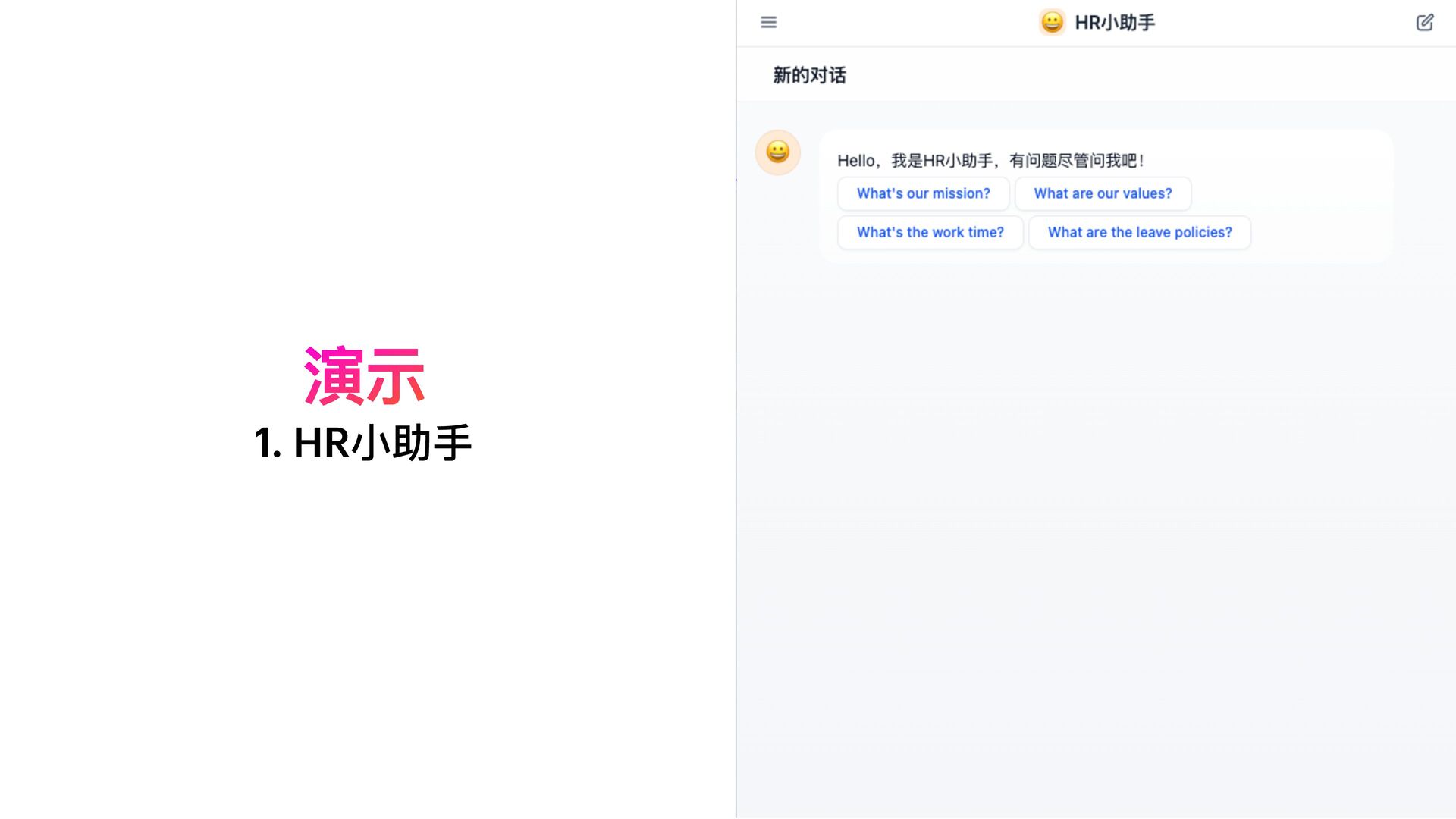1456x819 pixels.
Task: Click the bot's smiley avatar beside greeting
Action: (x=777, y=152)
